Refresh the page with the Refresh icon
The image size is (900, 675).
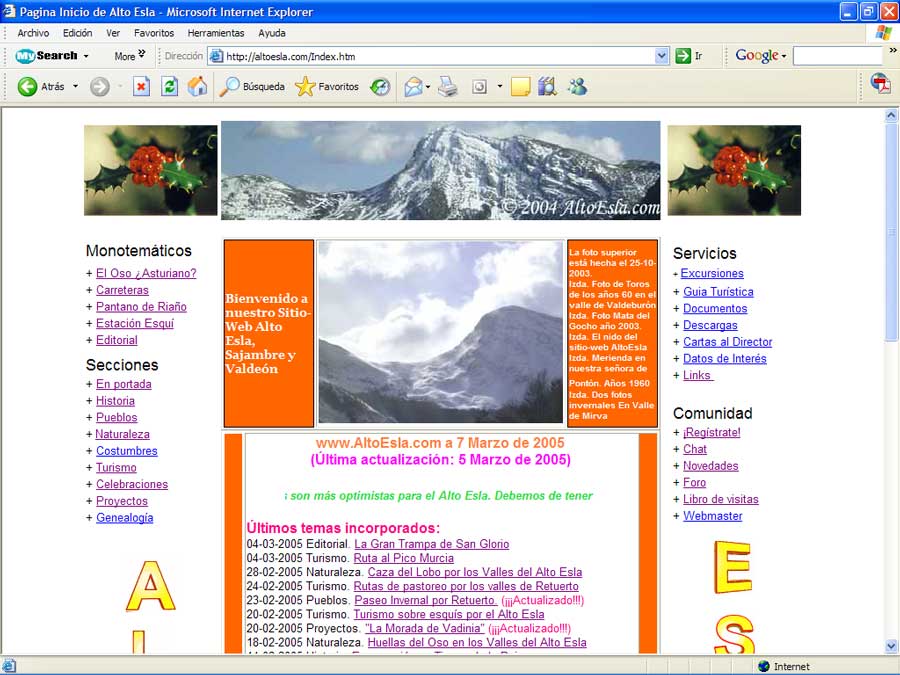(169, 87)
